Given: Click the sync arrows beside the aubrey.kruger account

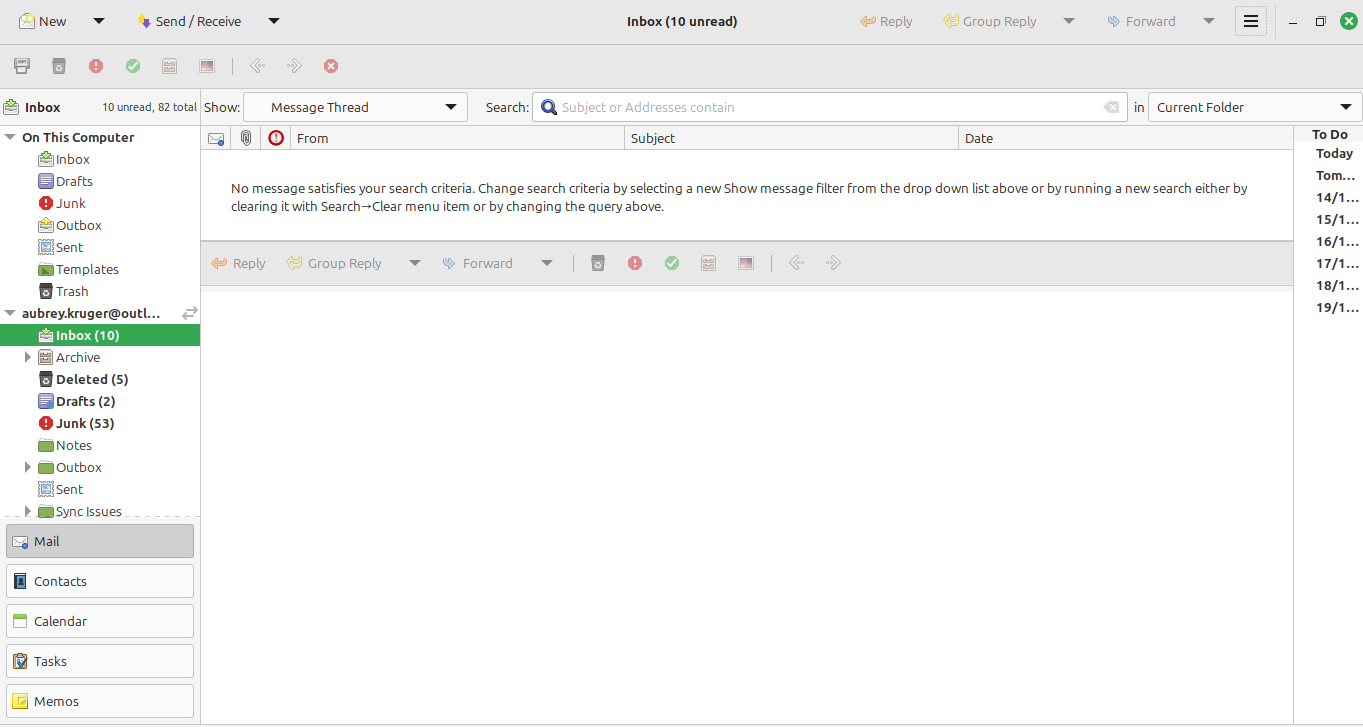Looking at the screenshot, I should pyautogui.click(x=189, y=313).
